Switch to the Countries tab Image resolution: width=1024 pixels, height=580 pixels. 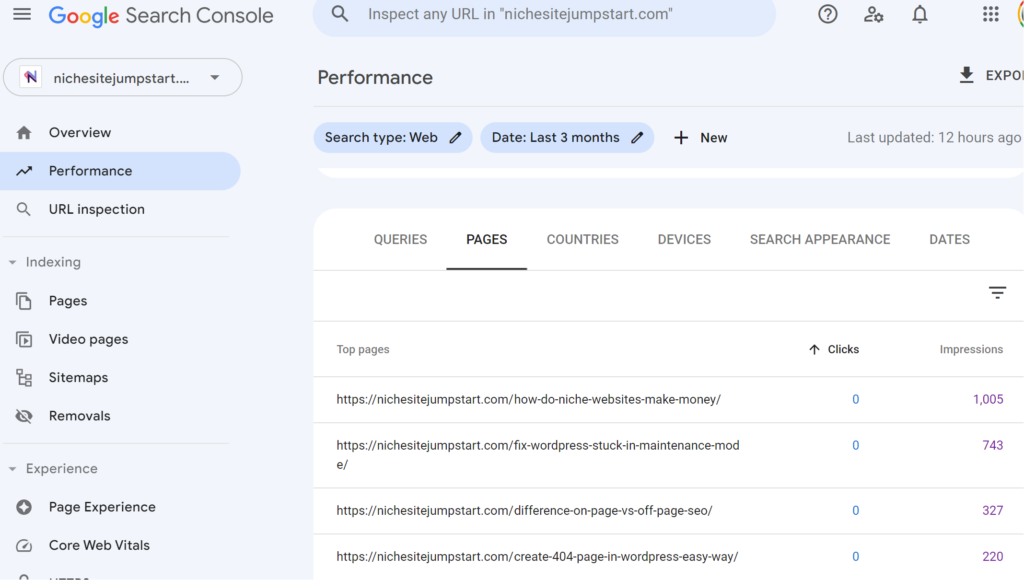coord(583,240)
